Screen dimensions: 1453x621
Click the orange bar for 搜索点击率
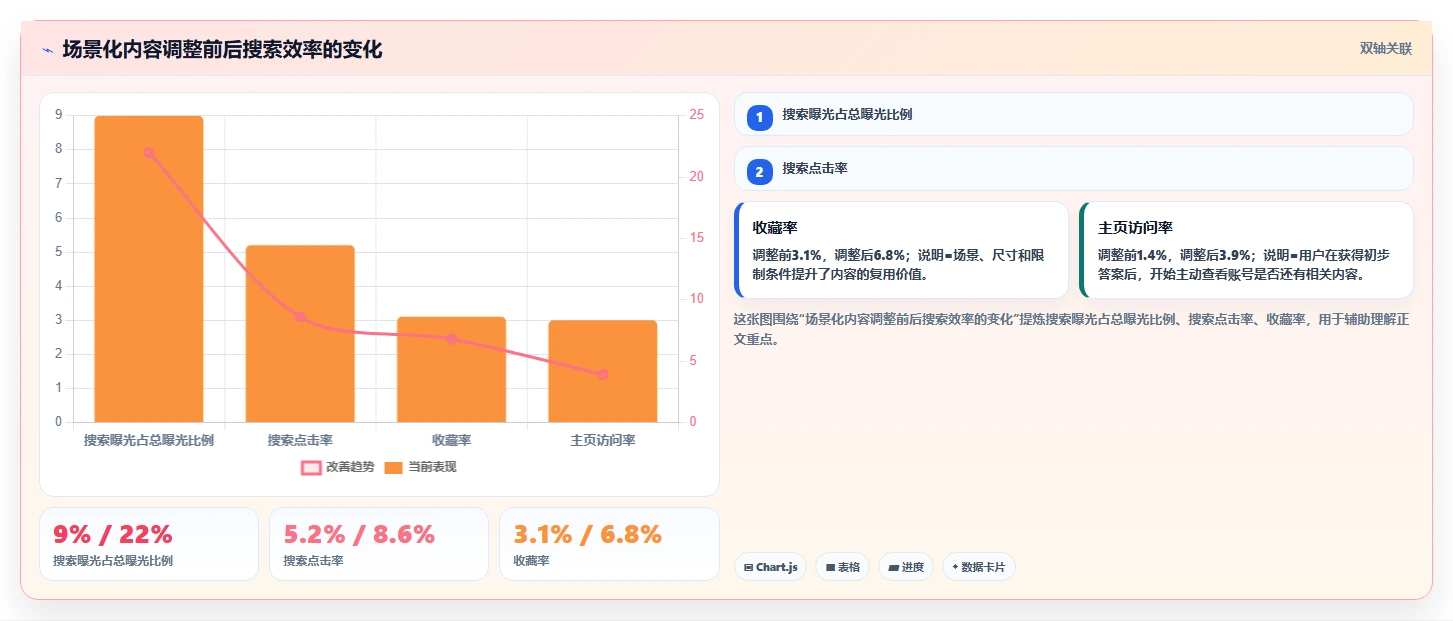point(300,334)
